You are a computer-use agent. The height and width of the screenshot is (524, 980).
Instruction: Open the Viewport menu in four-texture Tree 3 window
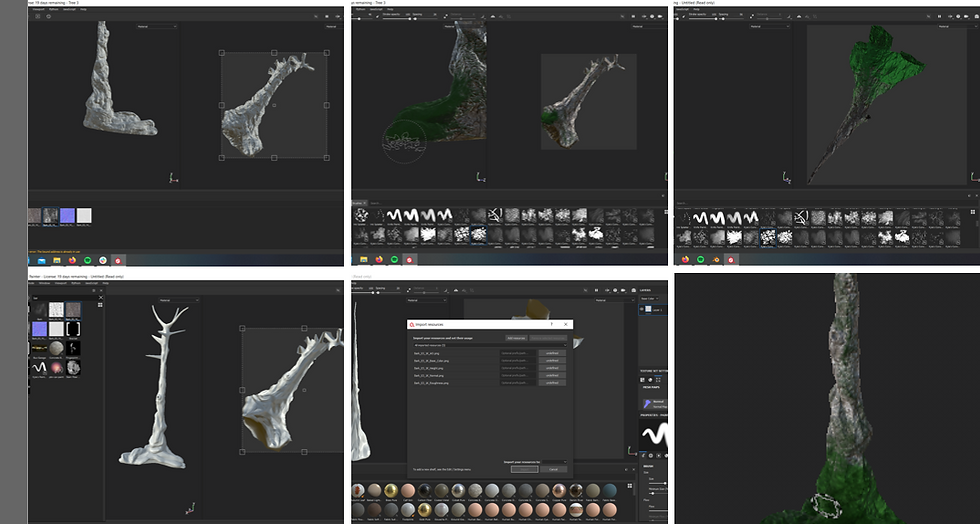(39, 9)
